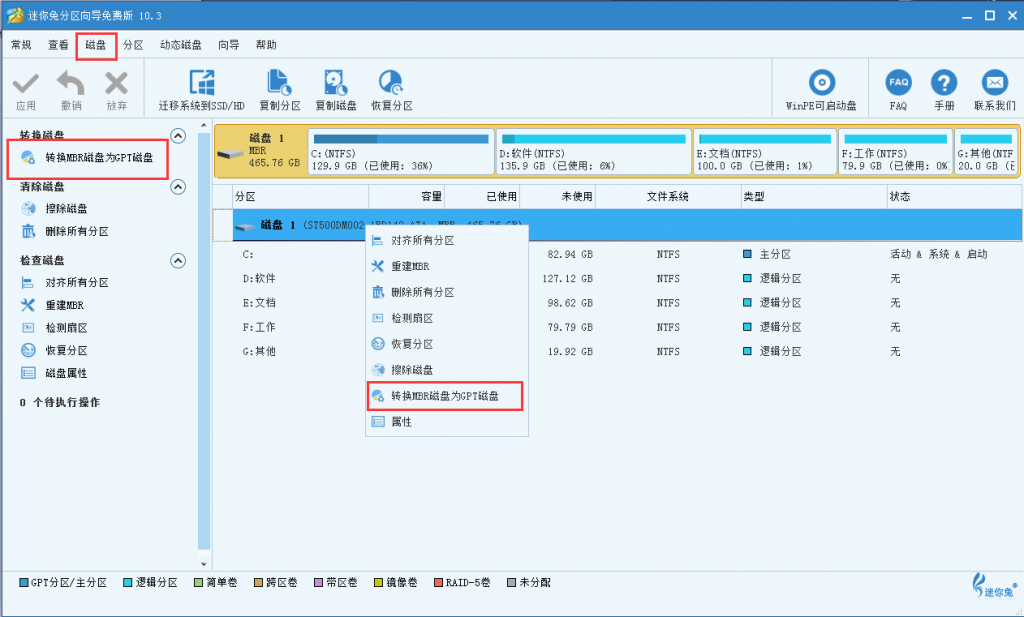
Task: Sort by the 已使用 column header
Action: tap(482, 197)
